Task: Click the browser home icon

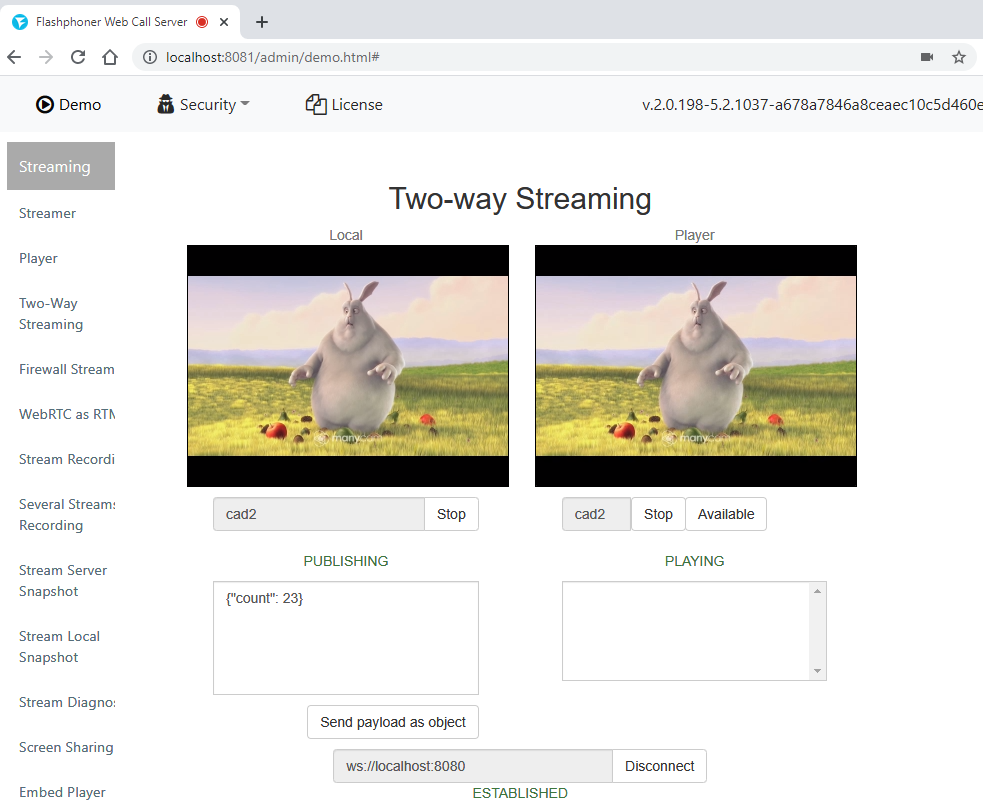Action: click(x=110, y=57)
